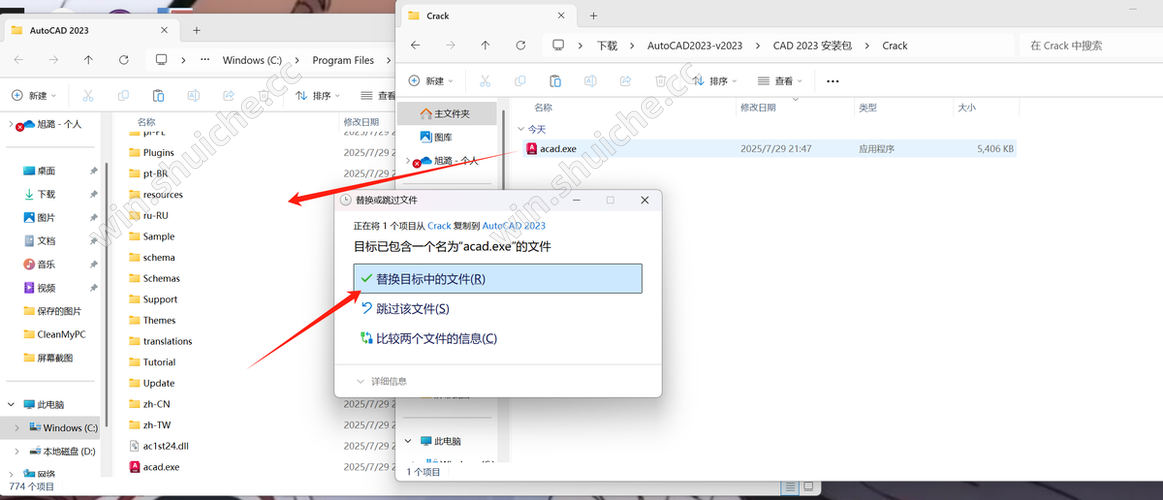Go back in the Crack window
1163x500 pixels.
pos(415,45)
